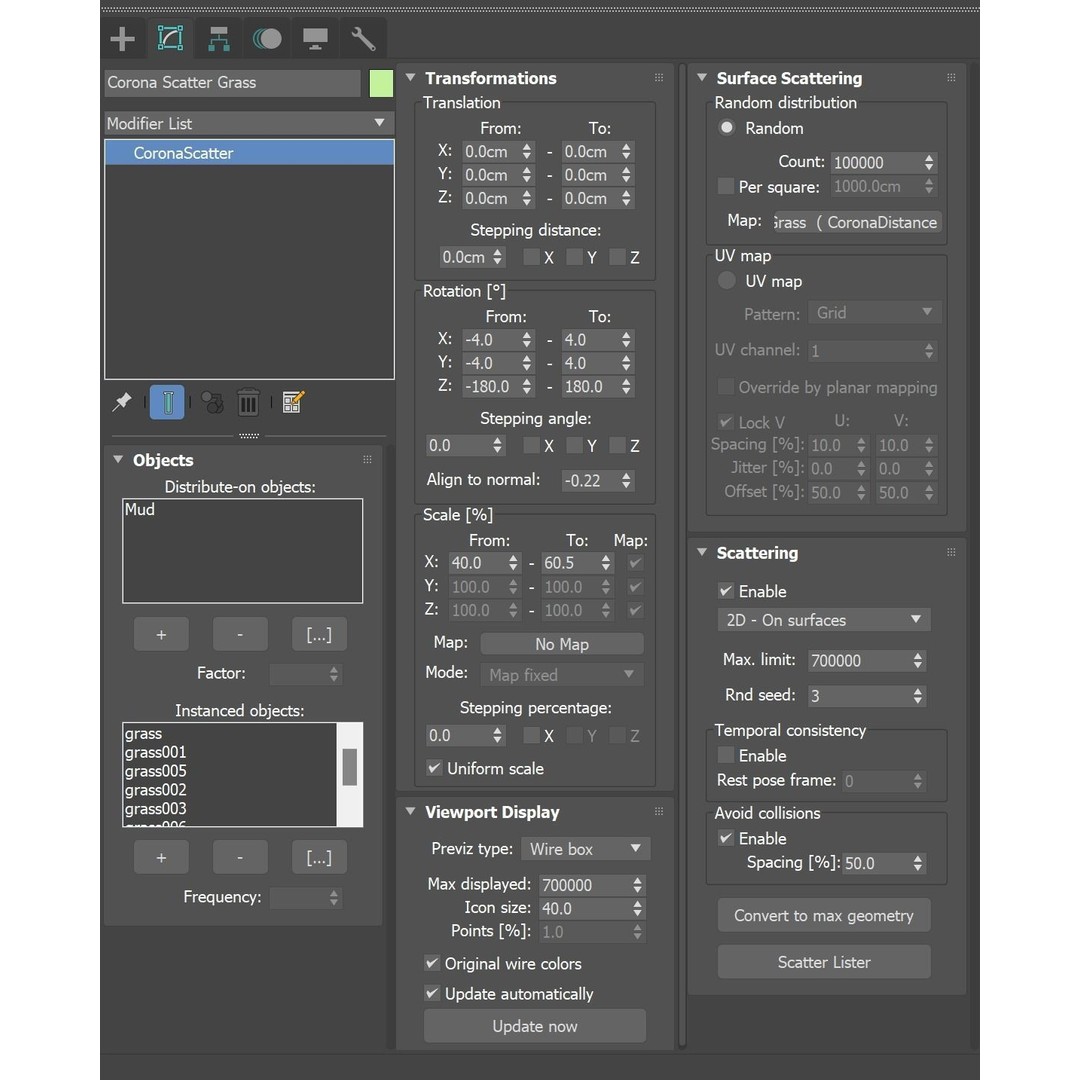Open the Hierarchy panel icon
The width and height of the screenshot is (1080, 1080).
tap(219, 39)
